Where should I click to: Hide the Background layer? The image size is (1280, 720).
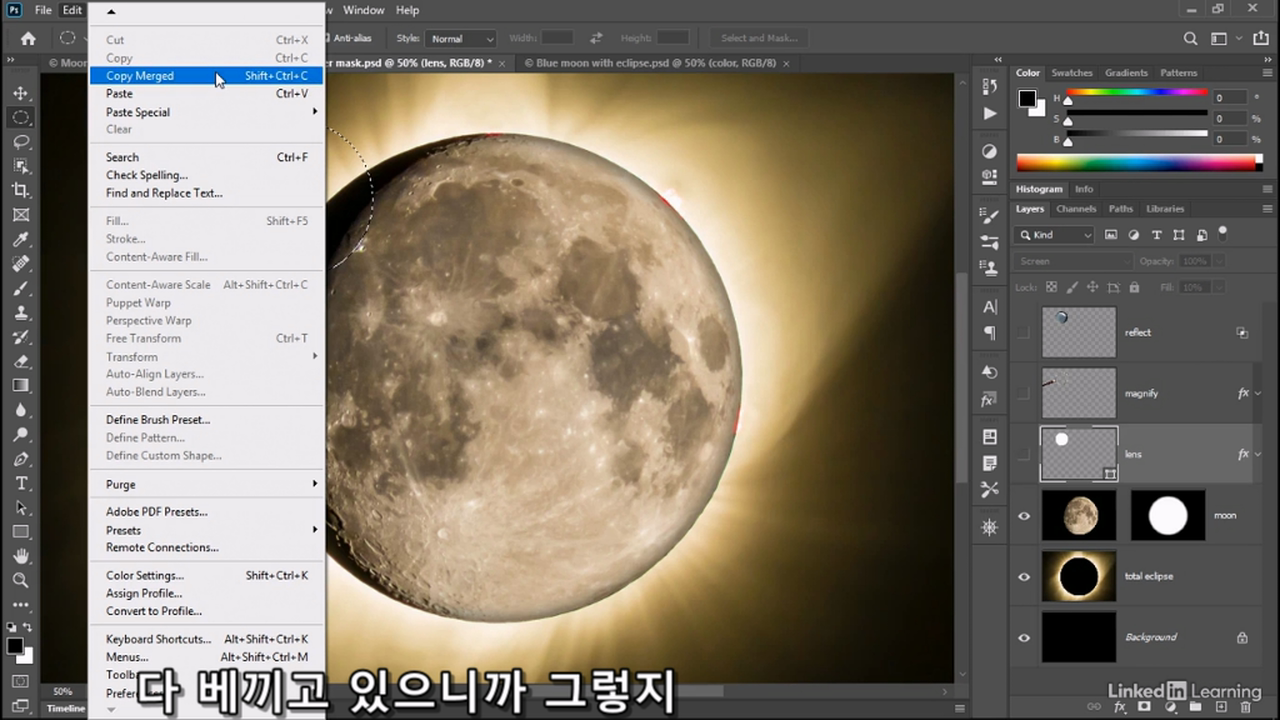point(1024,638)
